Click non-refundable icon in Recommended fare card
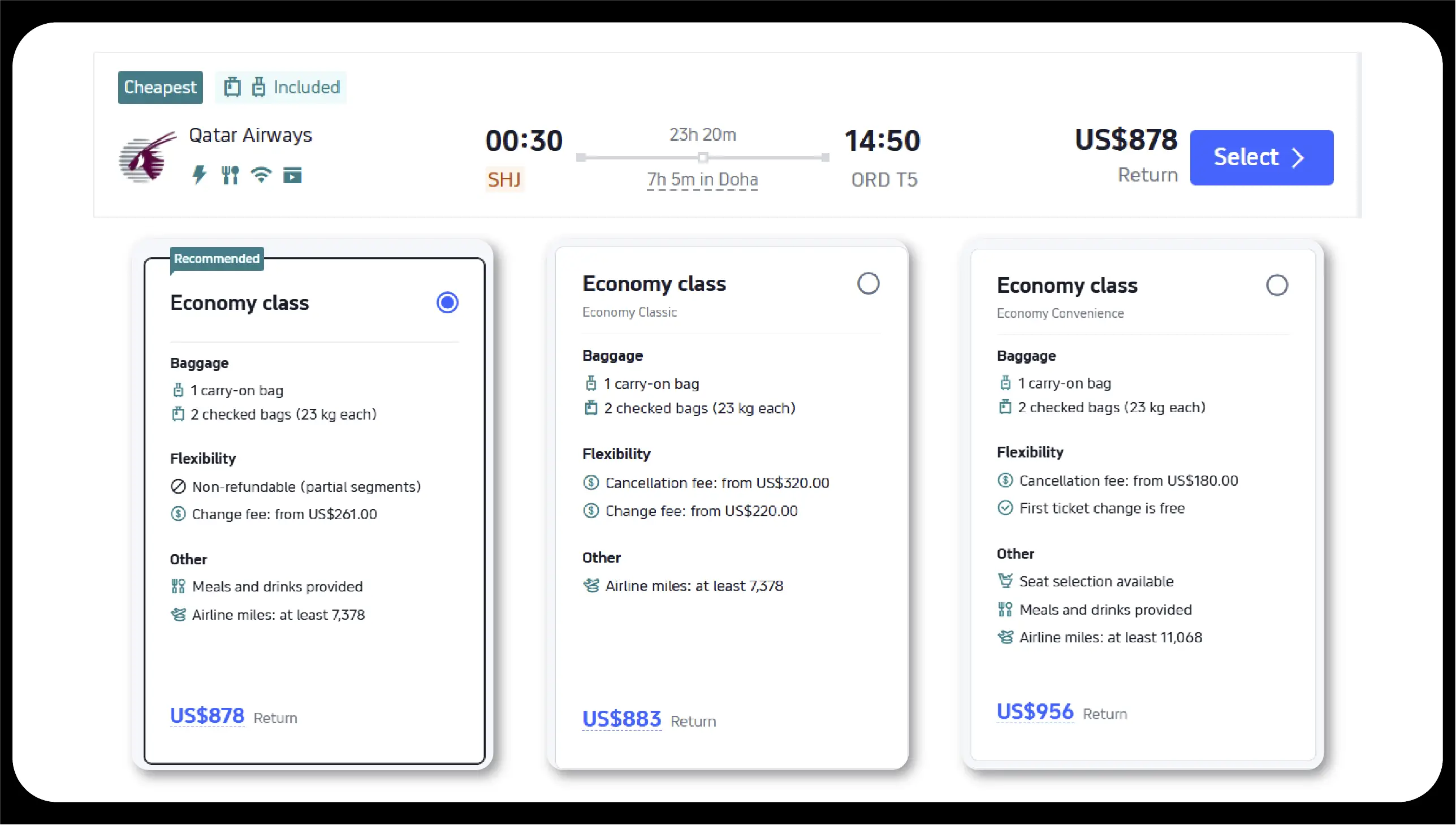Screen dimensions: 1456x825 (x=179, y=487)
